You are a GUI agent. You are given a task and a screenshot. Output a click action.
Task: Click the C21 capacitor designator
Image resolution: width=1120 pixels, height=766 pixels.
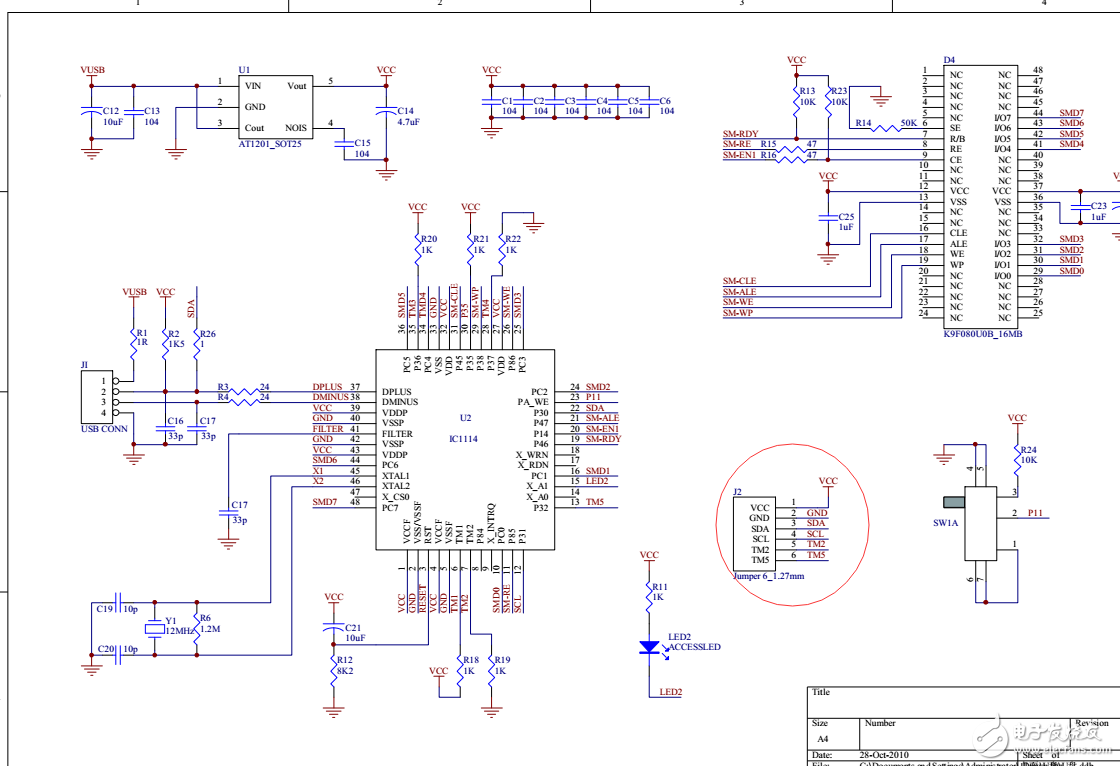coord(354,627)
